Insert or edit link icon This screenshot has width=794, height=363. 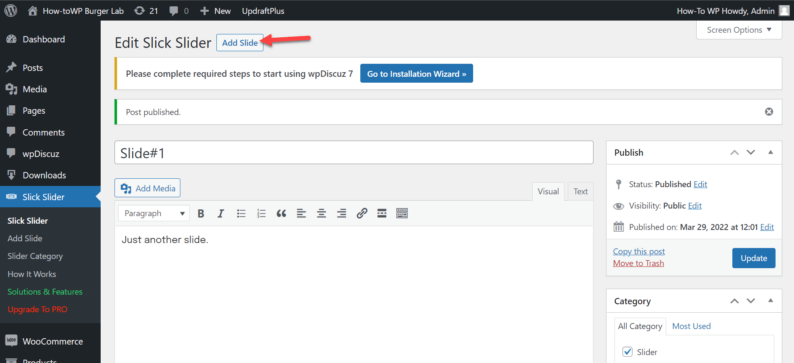click(x=362, y=214)
